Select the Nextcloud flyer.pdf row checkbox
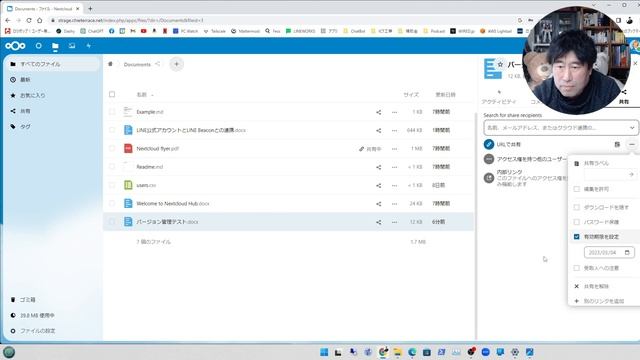 click(112, 149)
